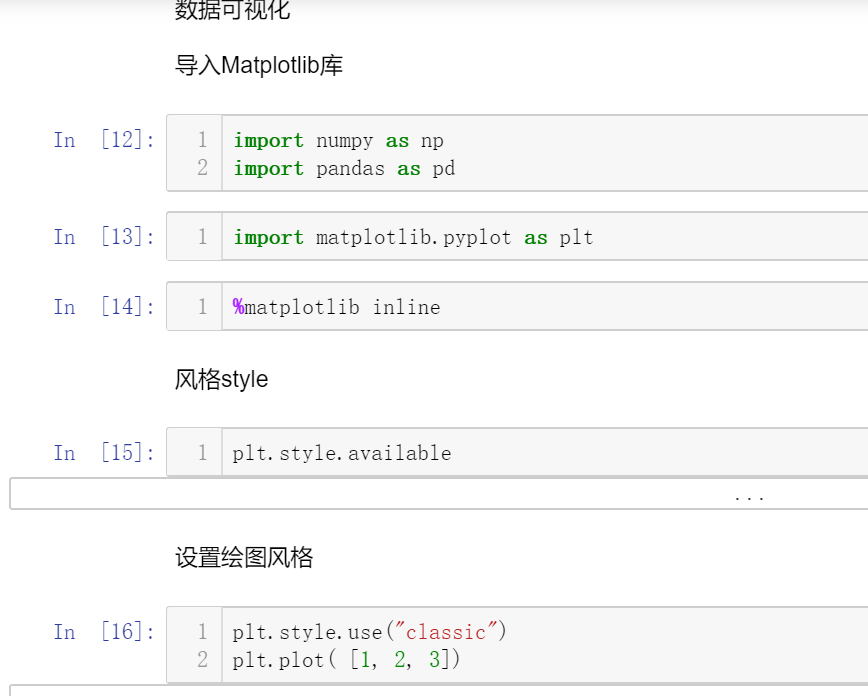Select the '导入Matplotlib库' markdown cell

click(x=259, y=66)
